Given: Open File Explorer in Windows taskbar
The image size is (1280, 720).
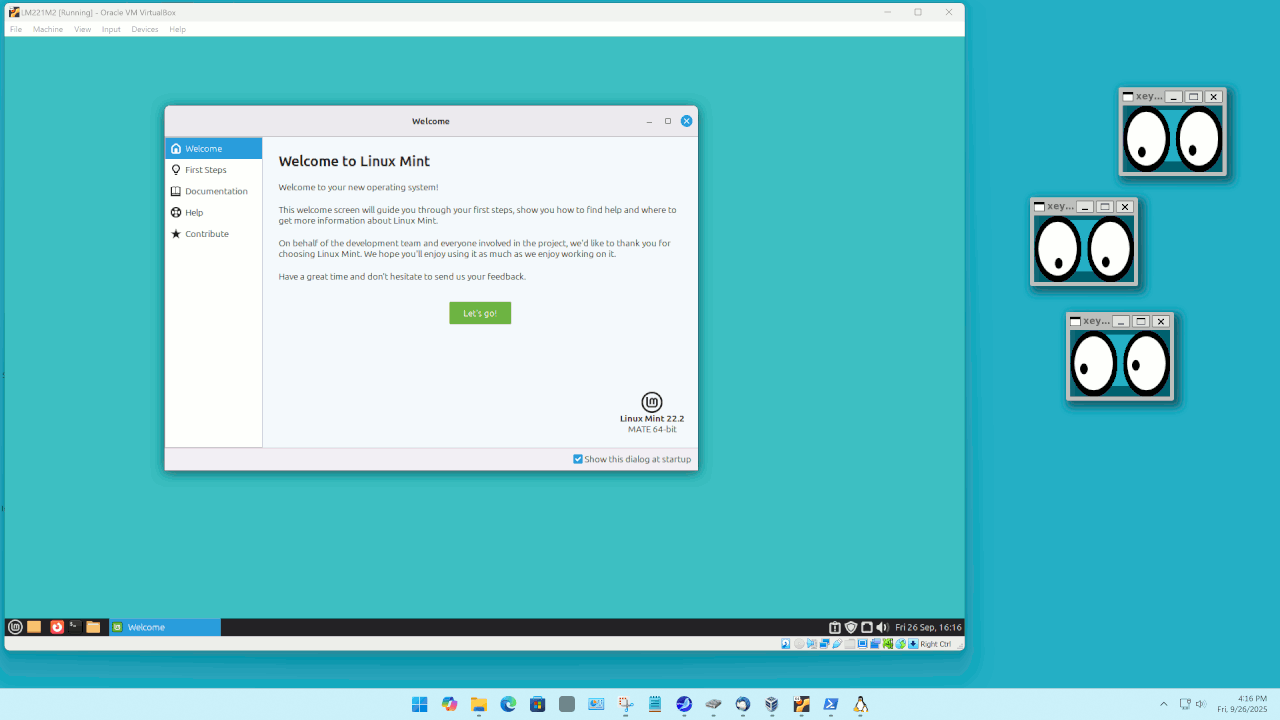Looking at the screenshot, I should point(479,704).
